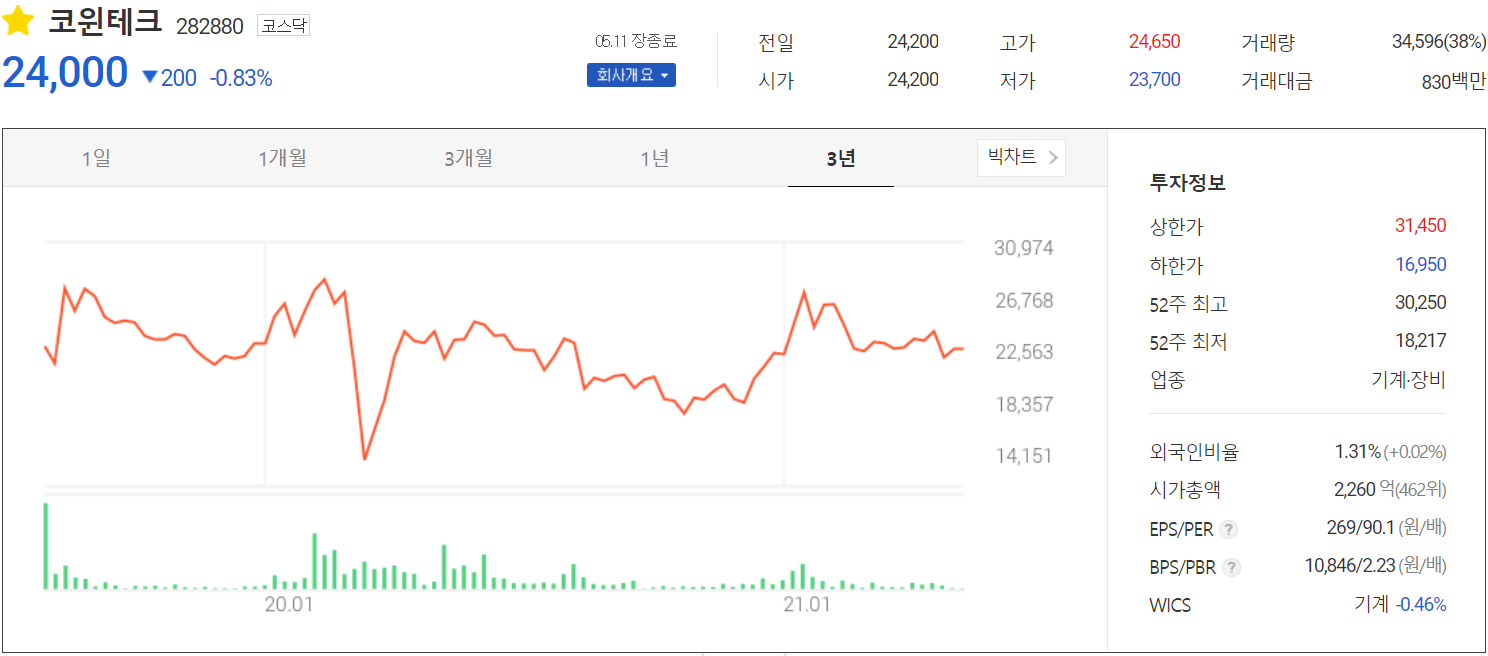Switch chart to 1년 tab
Screen dimensions: 1488x656
pos(655,157)
